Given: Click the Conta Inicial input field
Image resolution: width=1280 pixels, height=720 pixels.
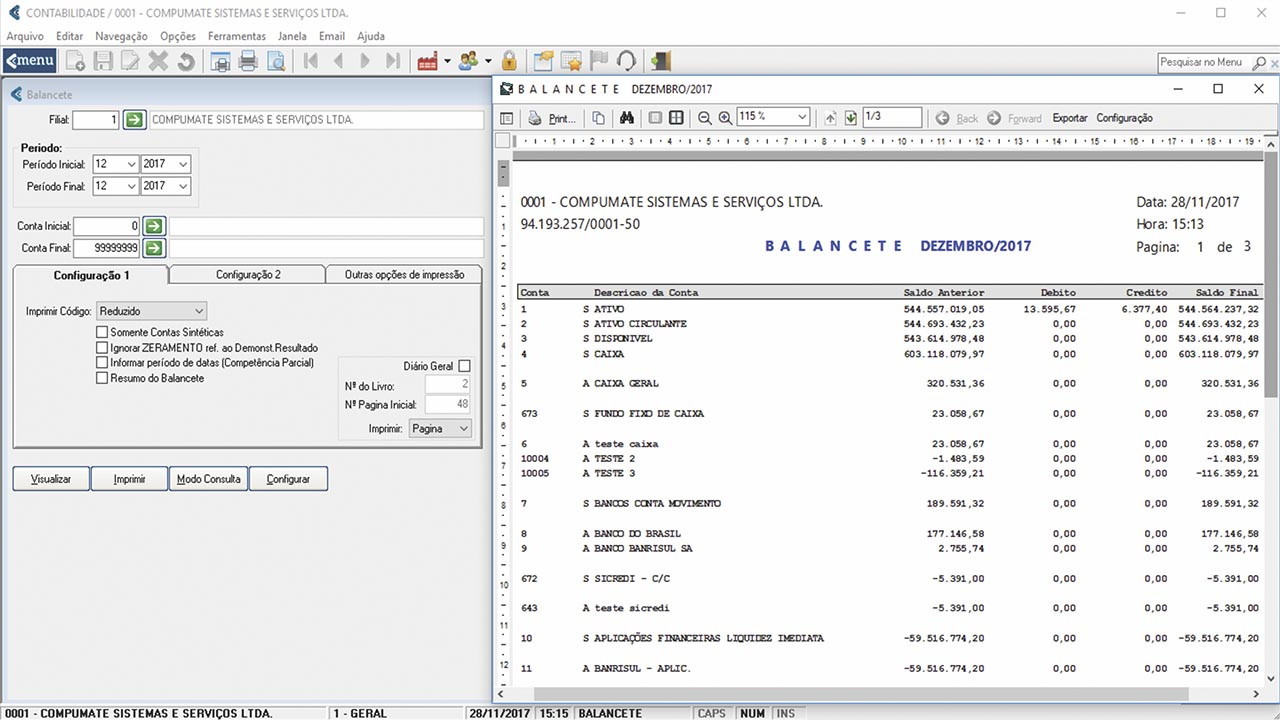Looking at the screenshot, I should [106, 226].
